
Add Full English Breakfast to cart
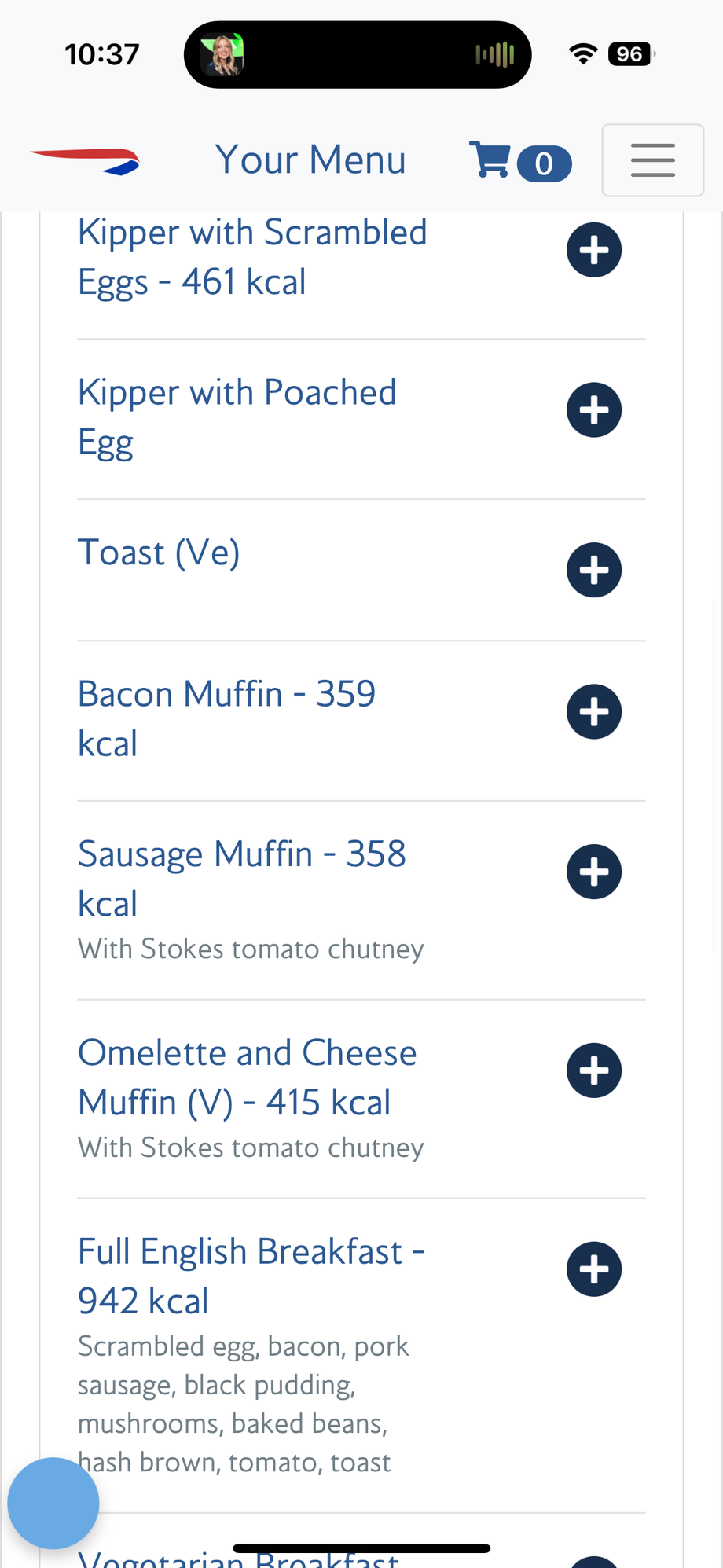pyautogui.click(x=594, y=1269)
